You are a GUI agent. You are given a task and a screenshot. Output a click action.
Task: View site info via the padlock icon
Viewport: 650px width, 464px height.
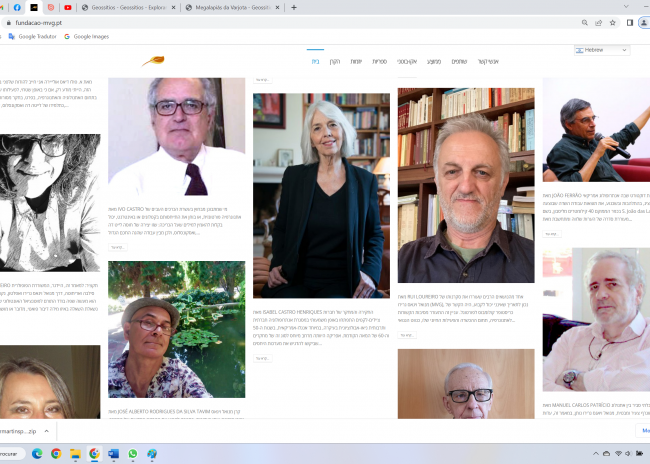click(9, 23)
